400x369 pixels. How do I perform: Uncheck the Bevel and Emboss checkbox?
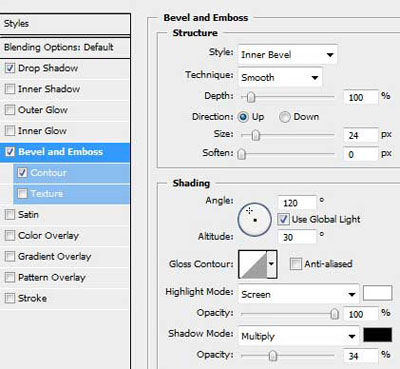tap(10, 152)
